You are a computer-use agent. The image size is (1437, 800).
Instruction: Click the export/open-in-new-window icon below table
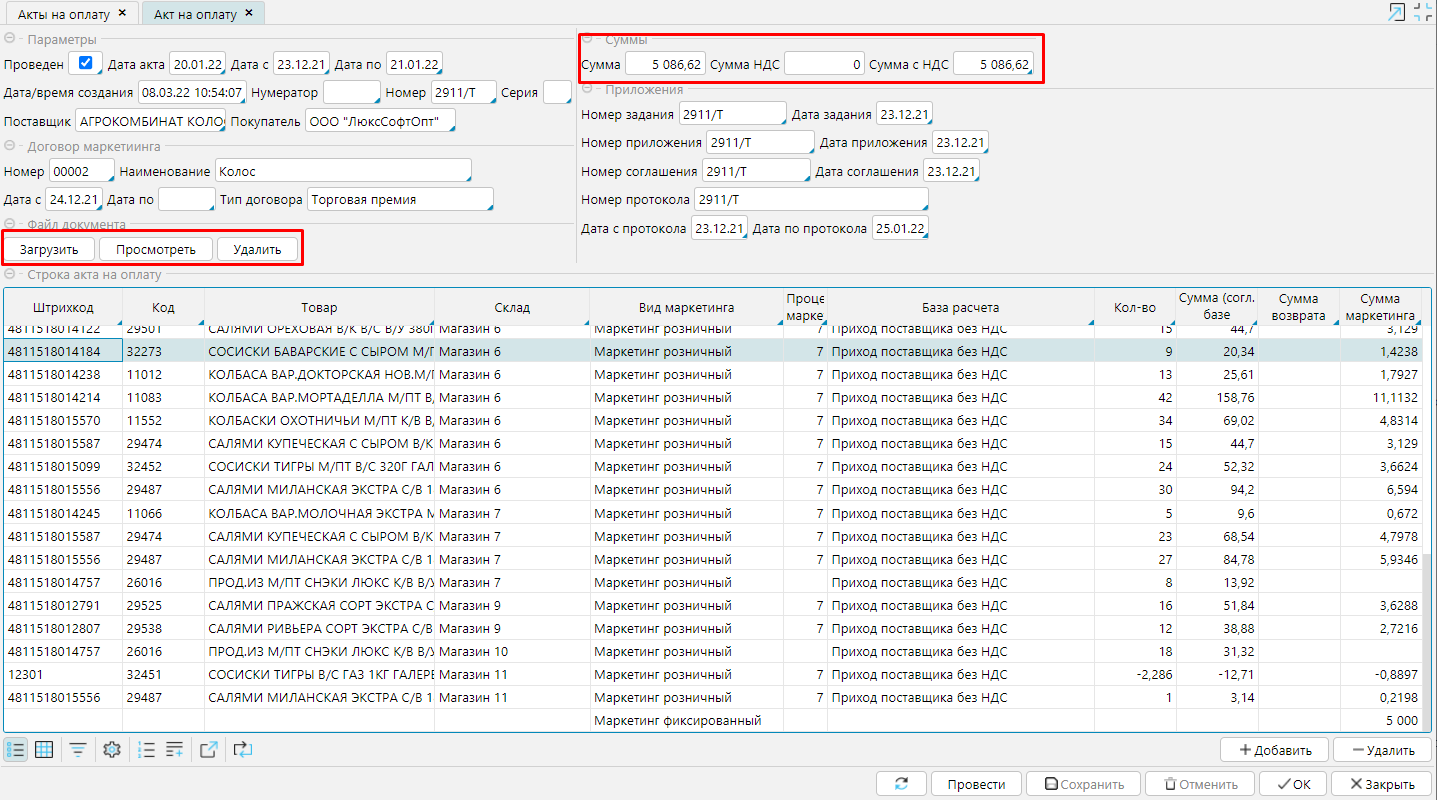208,750
